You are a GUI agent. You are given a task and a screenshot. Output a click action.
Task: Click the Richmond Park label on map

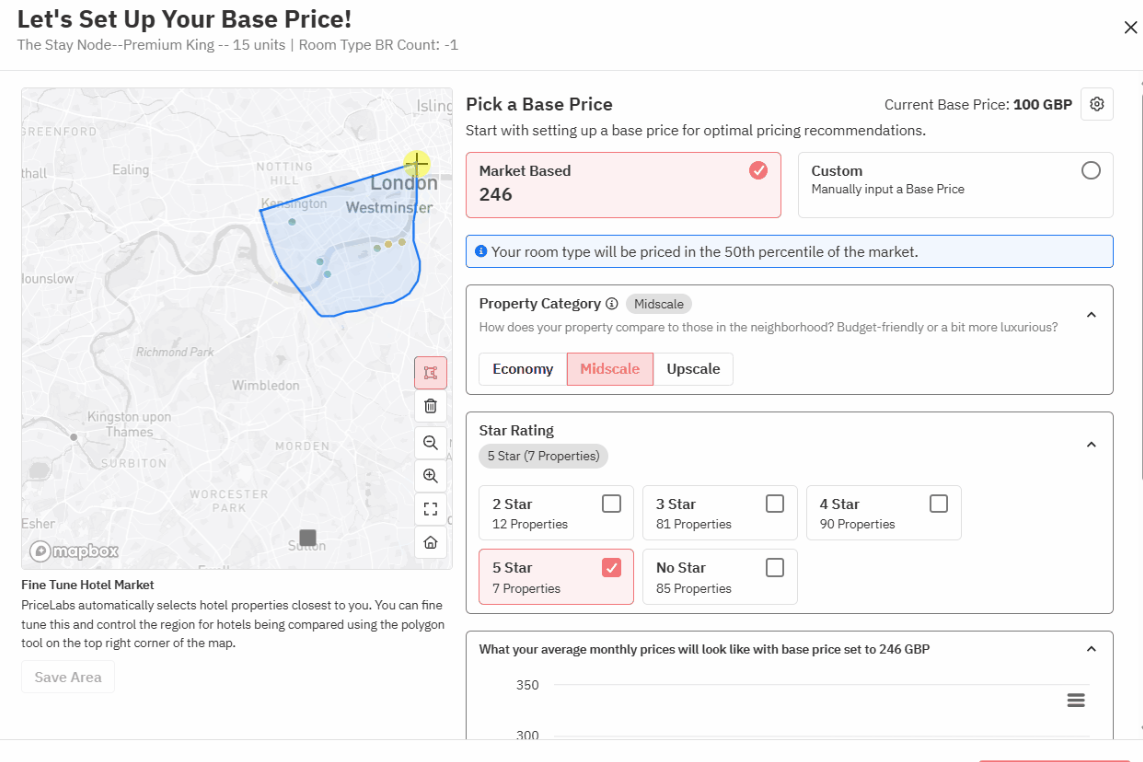(x=175, y=351)
